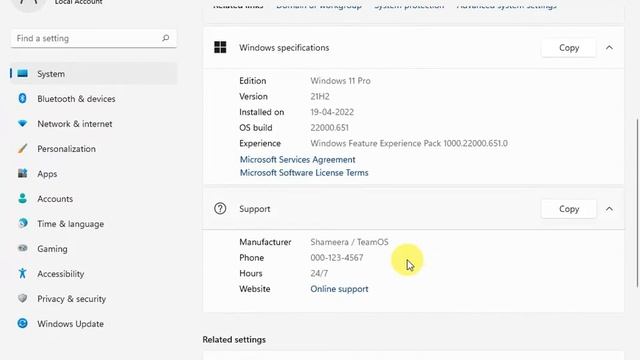This screenshot has height=360, width=640.
Task: Click the question mark Support icon
Action: (x=220, y=209)
